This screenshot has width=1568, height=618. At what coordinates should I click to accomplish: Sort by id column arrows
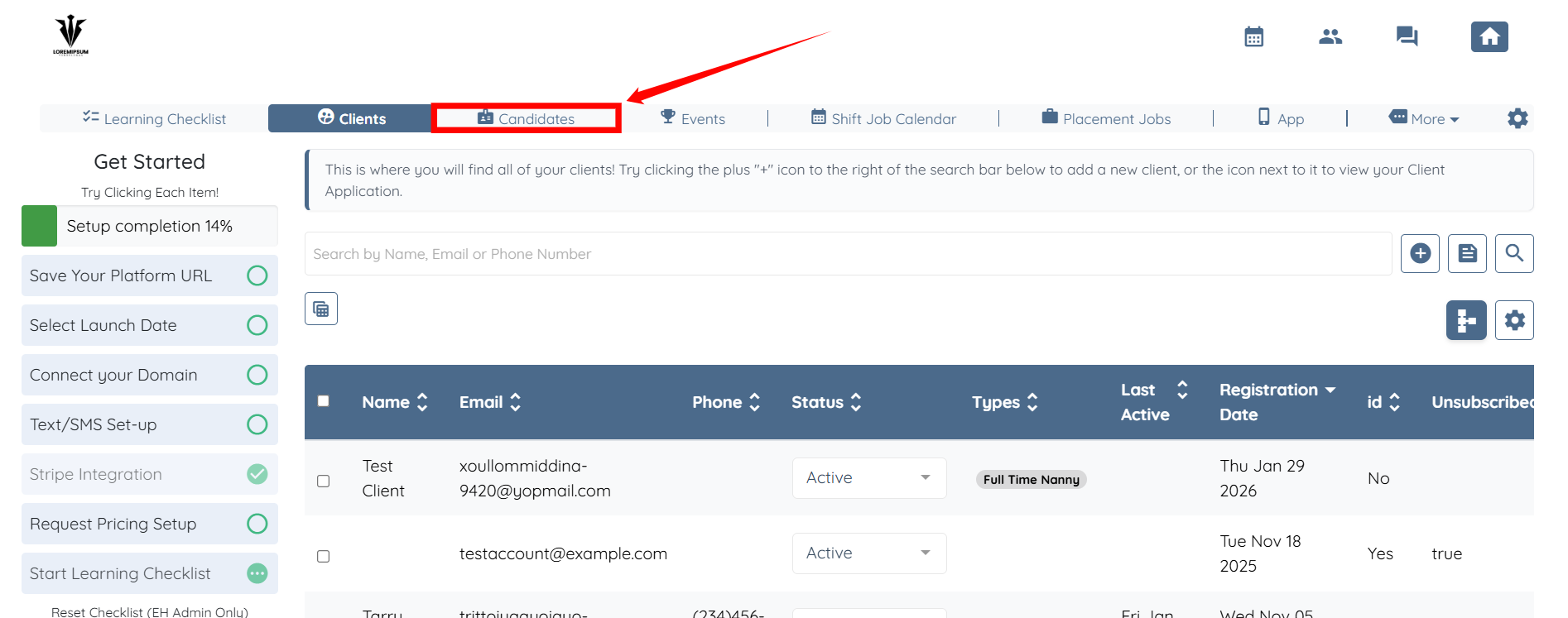pyautogui.click(x=1394, y=402)
